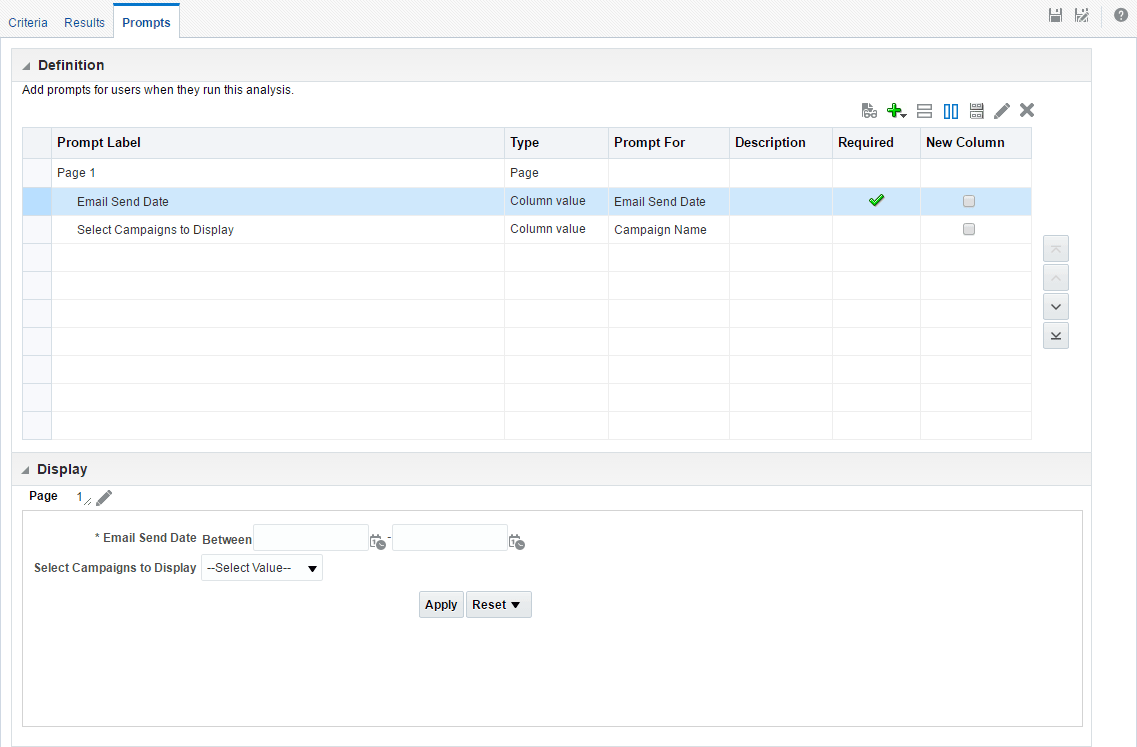Click the Delete X icon in Definition toolbar
This screenshot has height=747, width=1137.
click(x=1027, y=110)
